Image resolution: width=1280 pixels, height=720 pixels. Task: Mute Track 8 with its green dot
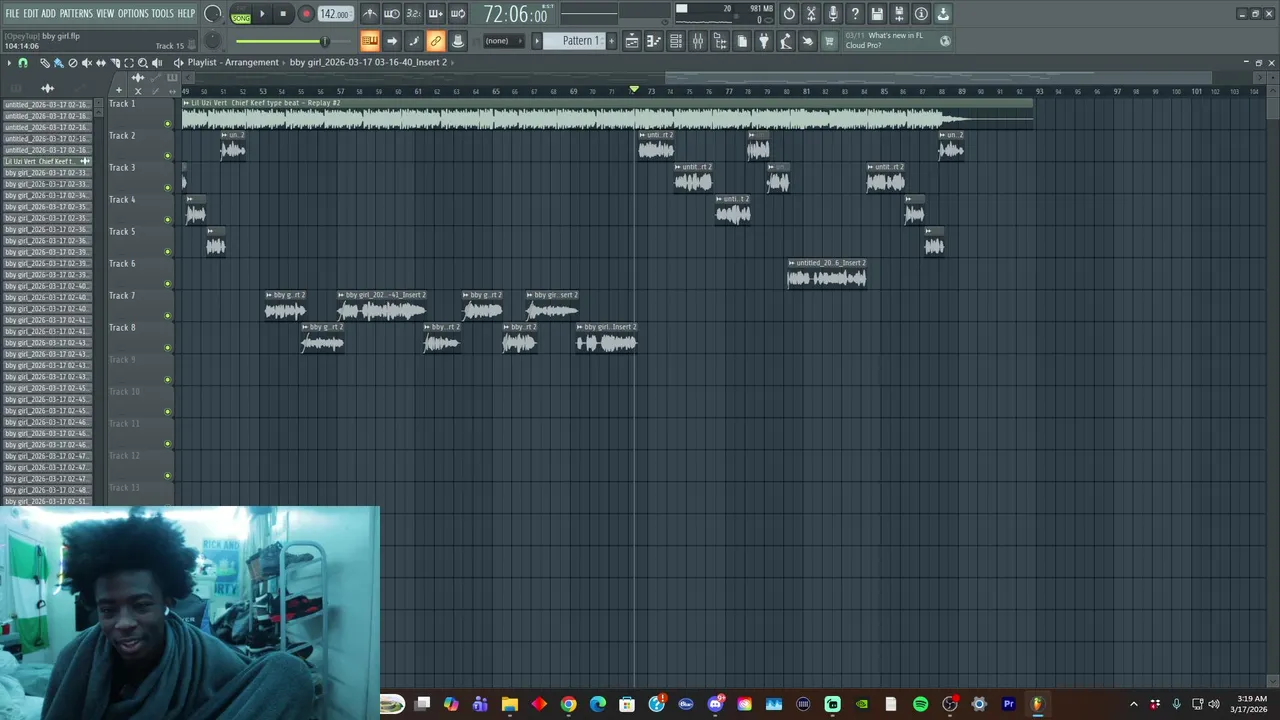click(x=167, y=348)
